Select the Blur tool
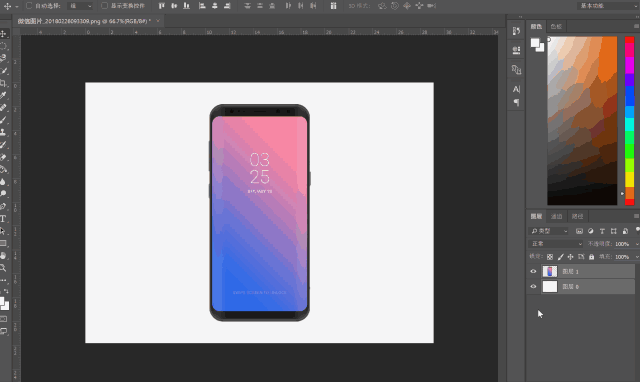The width and height of the screenshot is (640, 382). (3, 182)
